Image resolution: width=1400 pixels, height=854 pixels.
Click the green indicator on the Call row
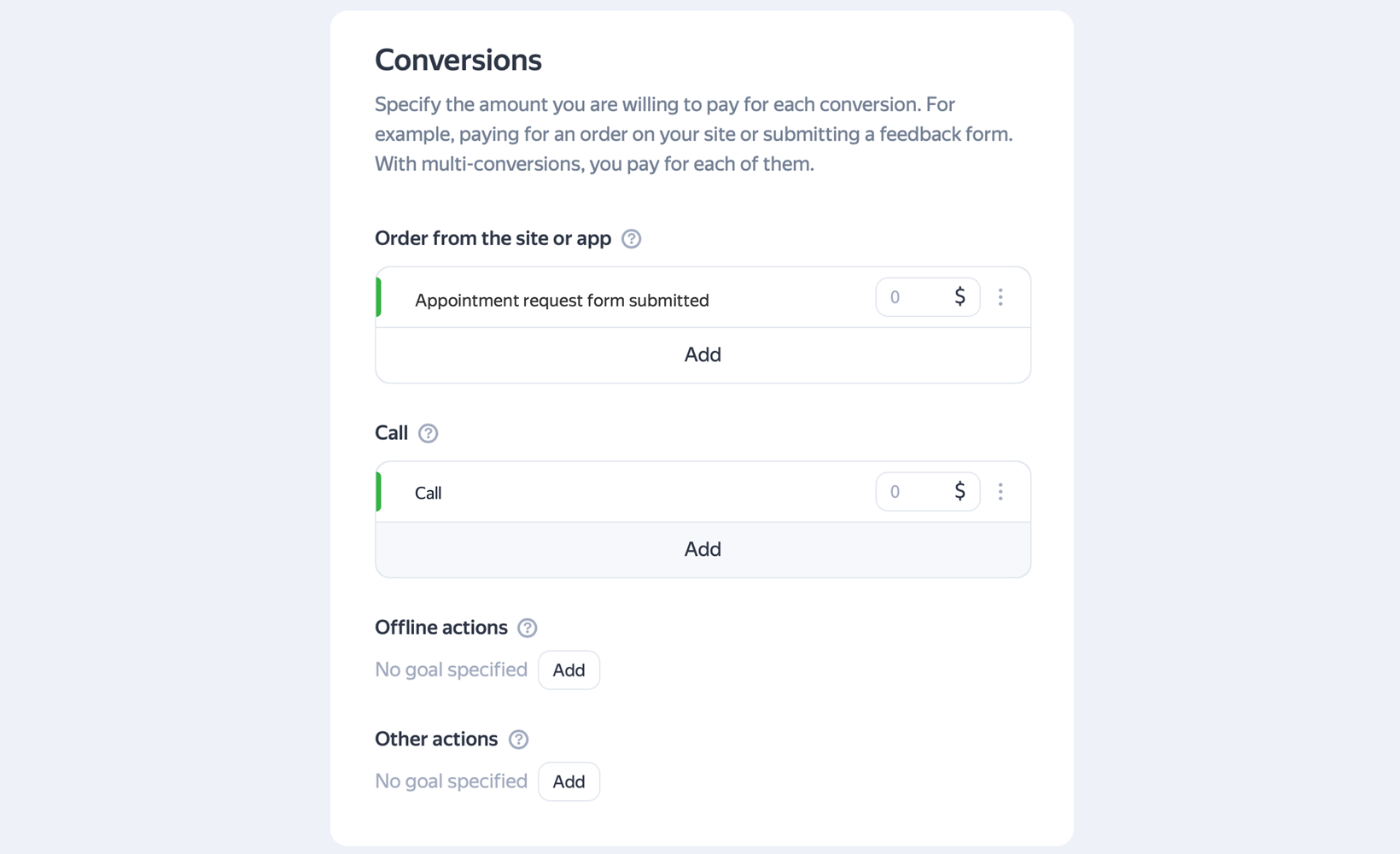coord(379,492)
